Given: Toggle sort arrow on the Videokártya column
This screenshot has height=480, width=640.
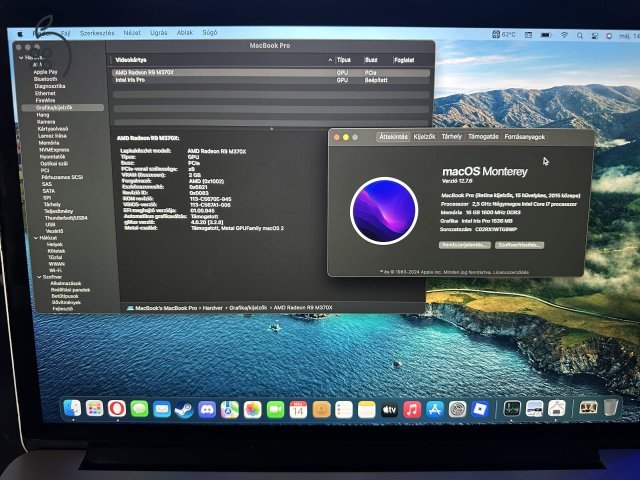Looking at the screenshot, I should click(330, 60).
